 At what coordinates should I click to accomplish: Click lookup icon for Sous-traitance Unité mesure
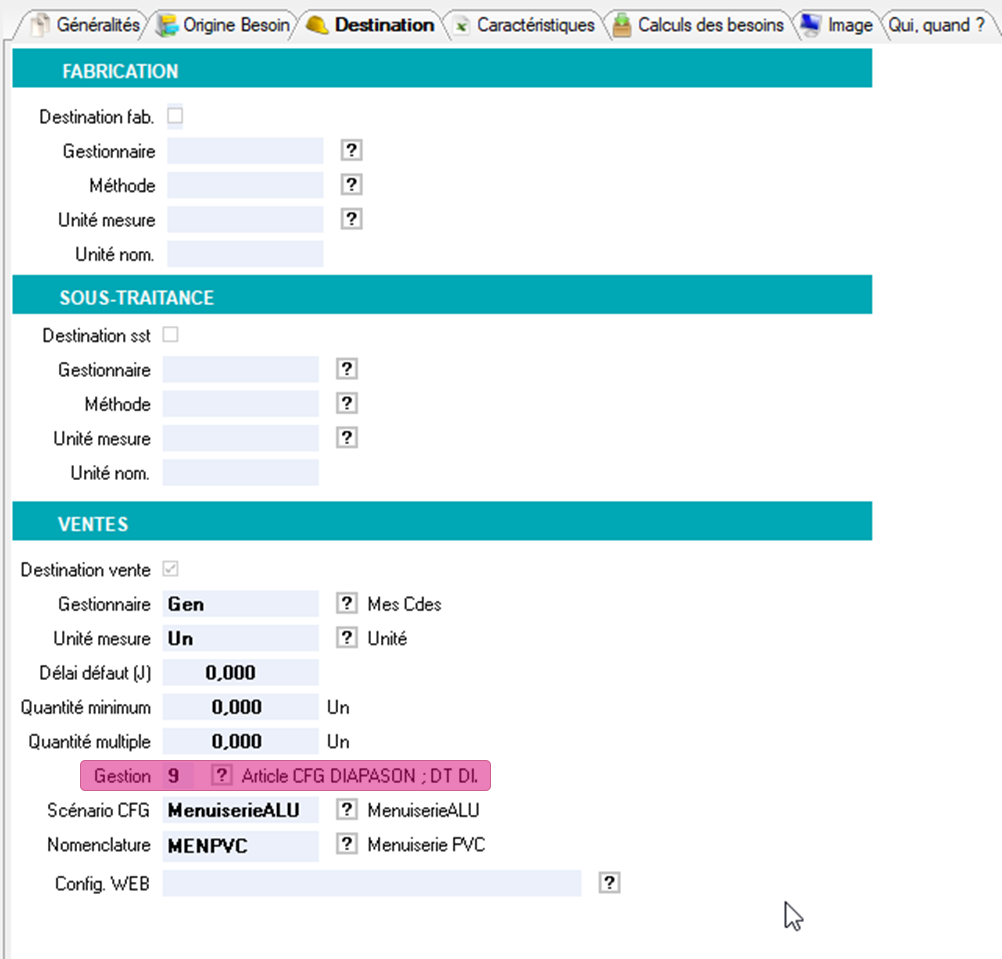346,438
